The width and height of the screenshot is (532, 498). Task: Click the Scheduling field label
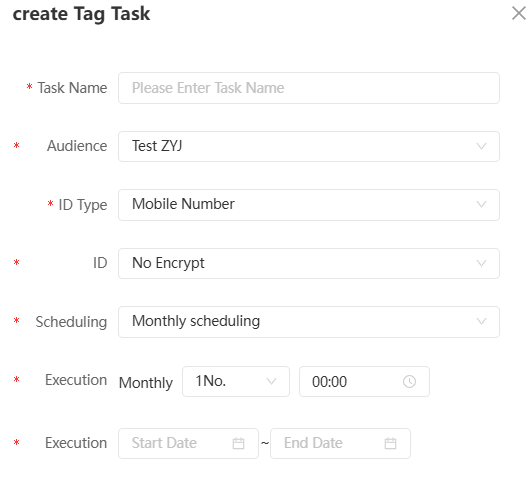pyautogui.click(x=71, y=322)
